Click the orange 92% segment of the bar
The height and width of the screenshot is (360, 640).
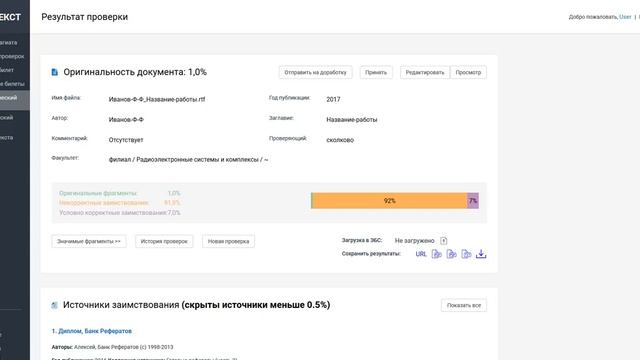389,201
